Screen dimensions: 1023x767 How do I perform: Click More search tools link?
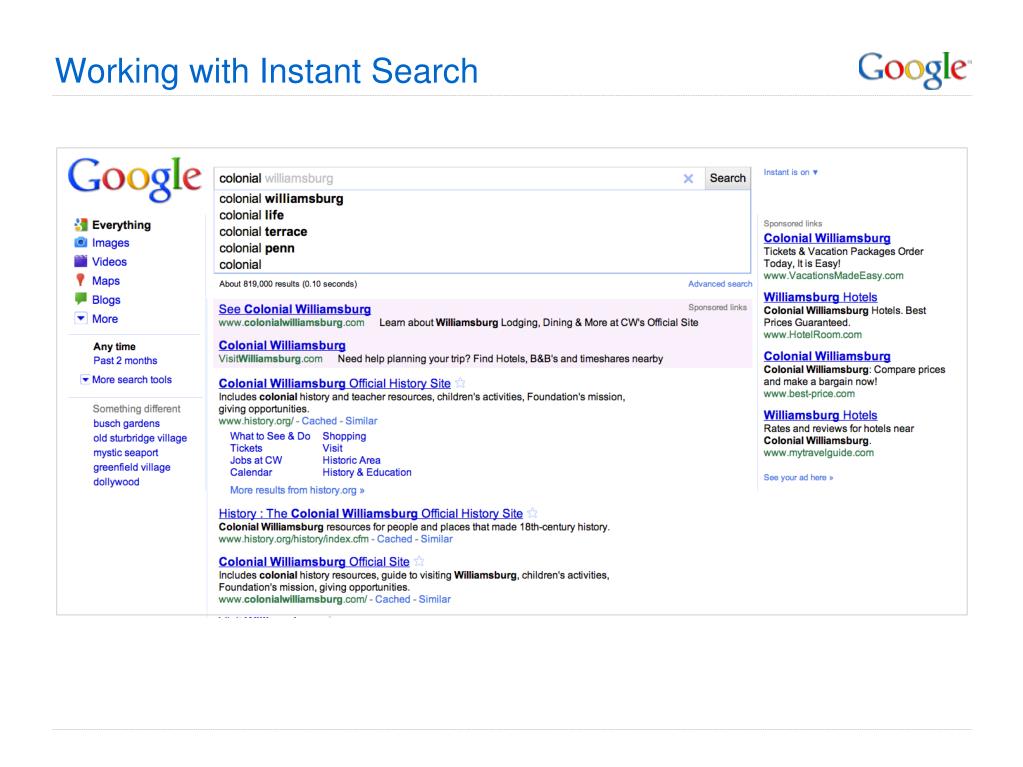[132, 380]
